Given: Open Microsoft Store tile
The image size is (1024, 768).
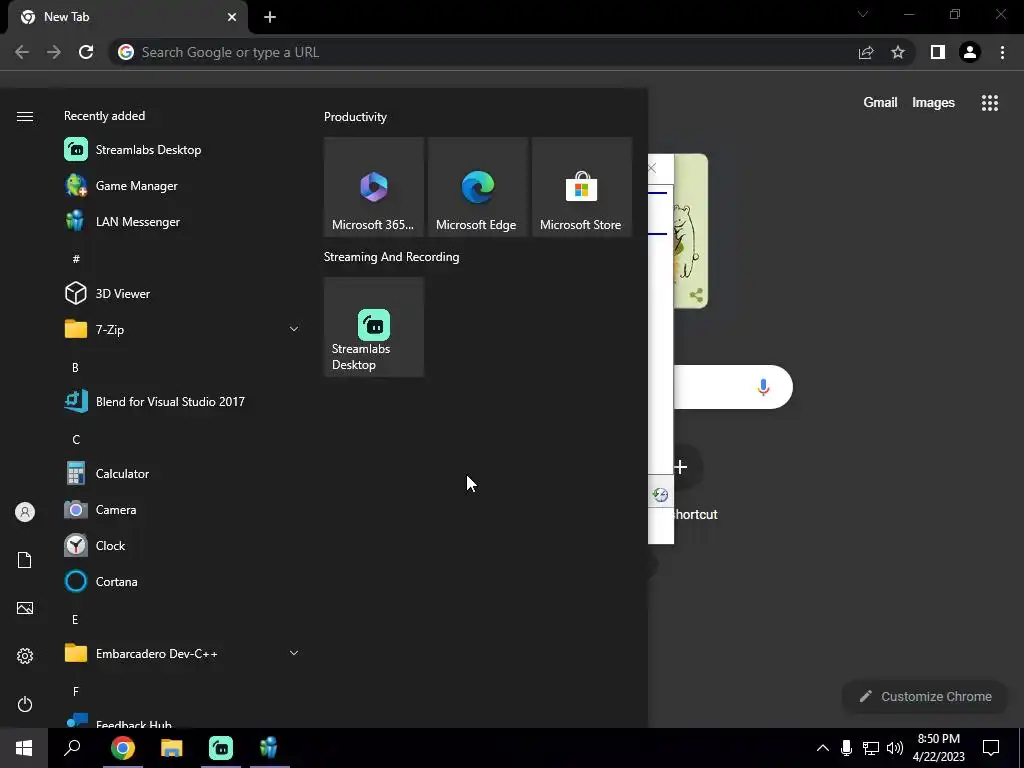Looking at the screenshot, I should [x=581, y=187].
